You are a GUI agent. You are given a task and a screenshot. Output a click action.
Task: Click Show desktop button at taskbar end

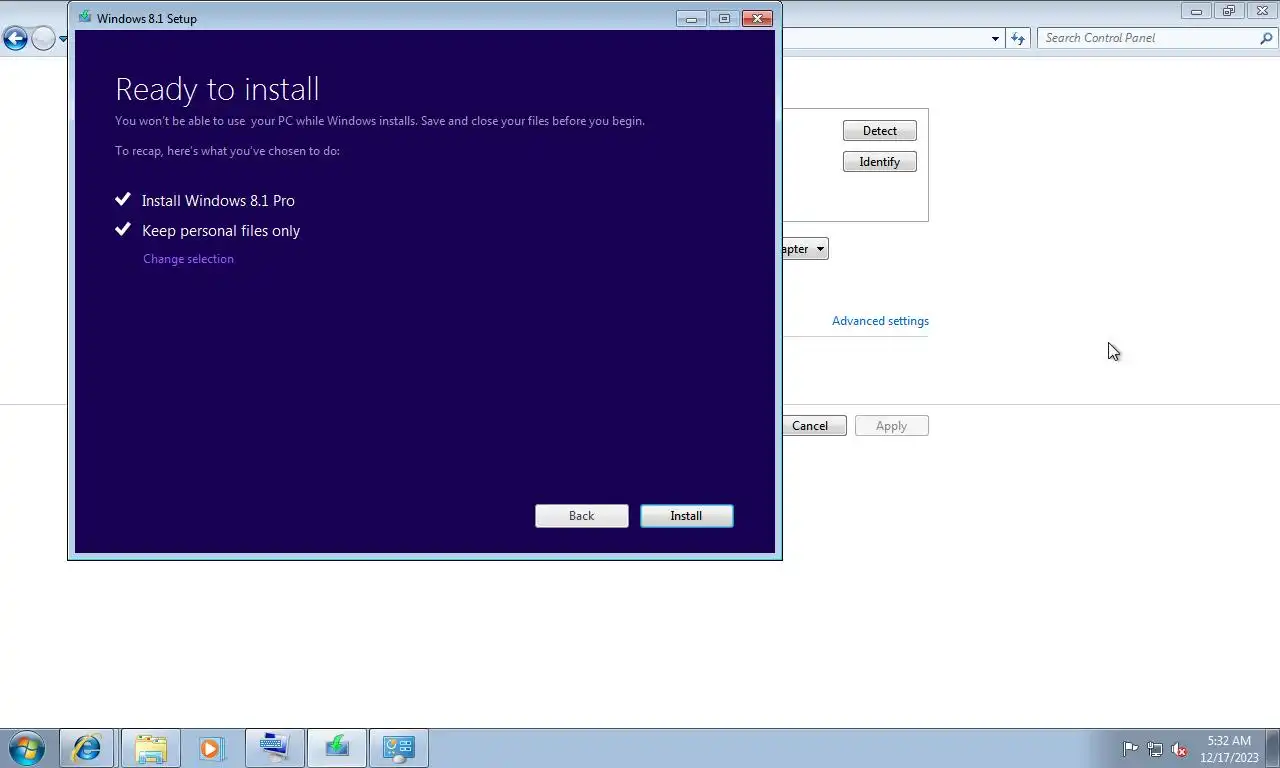[1272, 748]
